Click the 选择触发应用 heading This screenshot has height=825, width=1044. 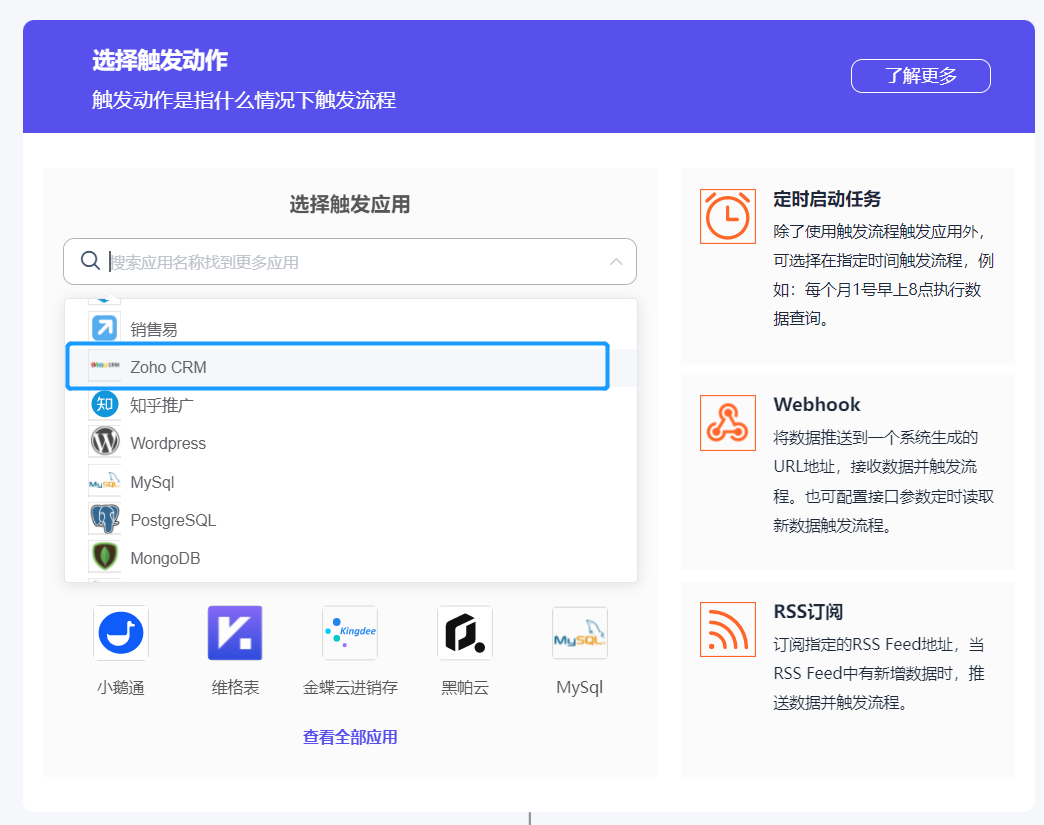(x=350, y=204)
